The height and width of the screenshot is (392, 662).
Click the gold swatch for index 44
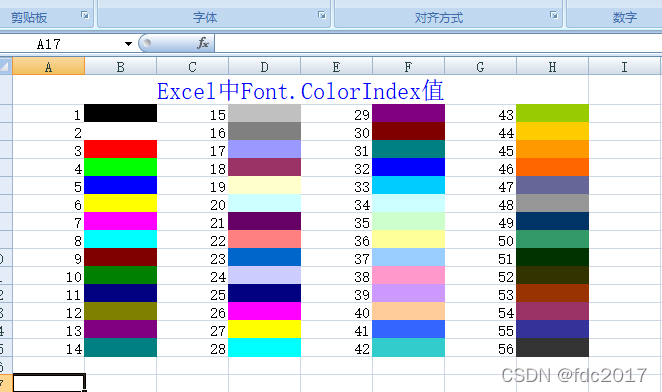coord(553,131)
